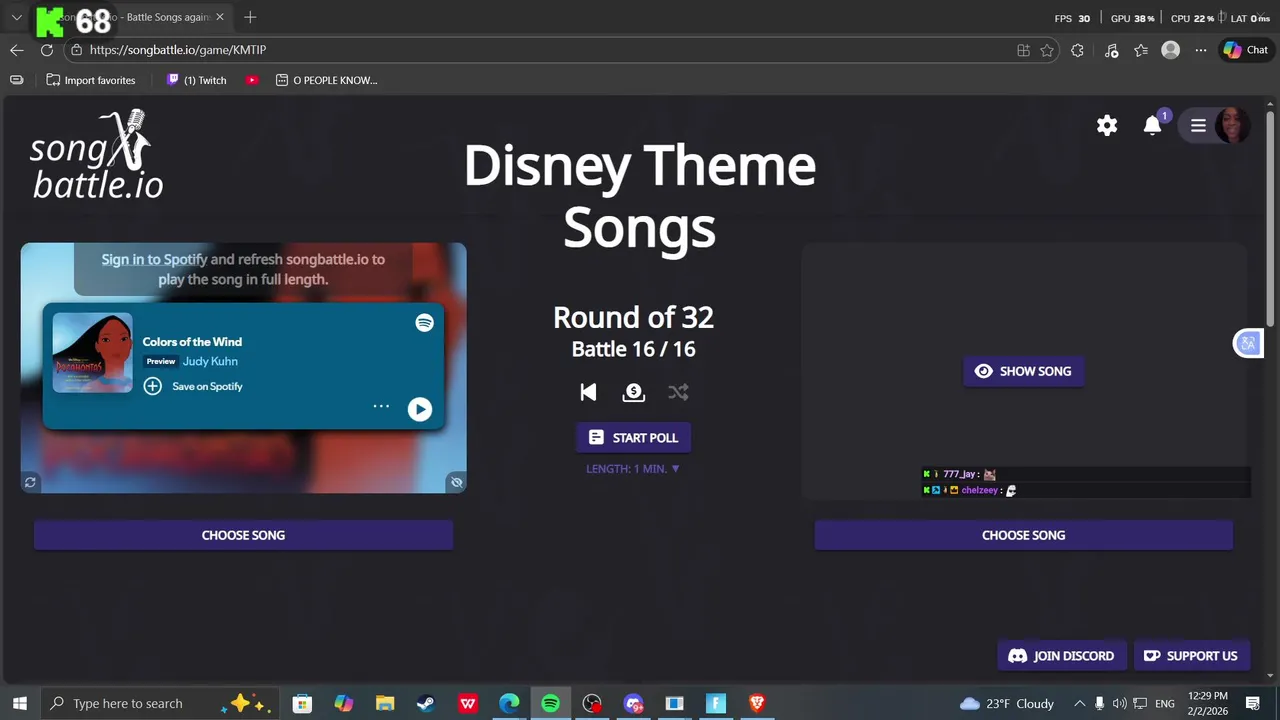Click chat username 777_jay

tap(959, 474)
